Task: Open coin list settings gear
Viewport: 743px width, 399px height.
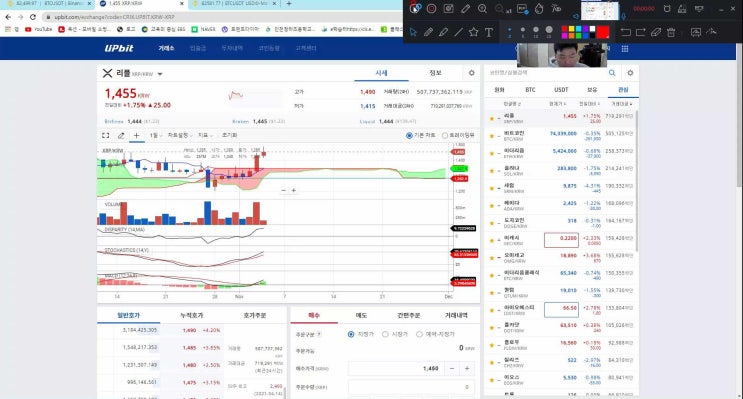Action: pos(630,73)
